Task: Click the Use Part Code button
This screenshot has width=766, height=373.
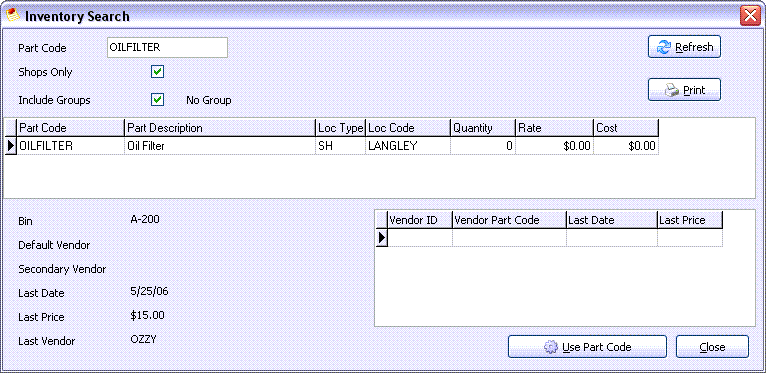Action: point(587,347)
